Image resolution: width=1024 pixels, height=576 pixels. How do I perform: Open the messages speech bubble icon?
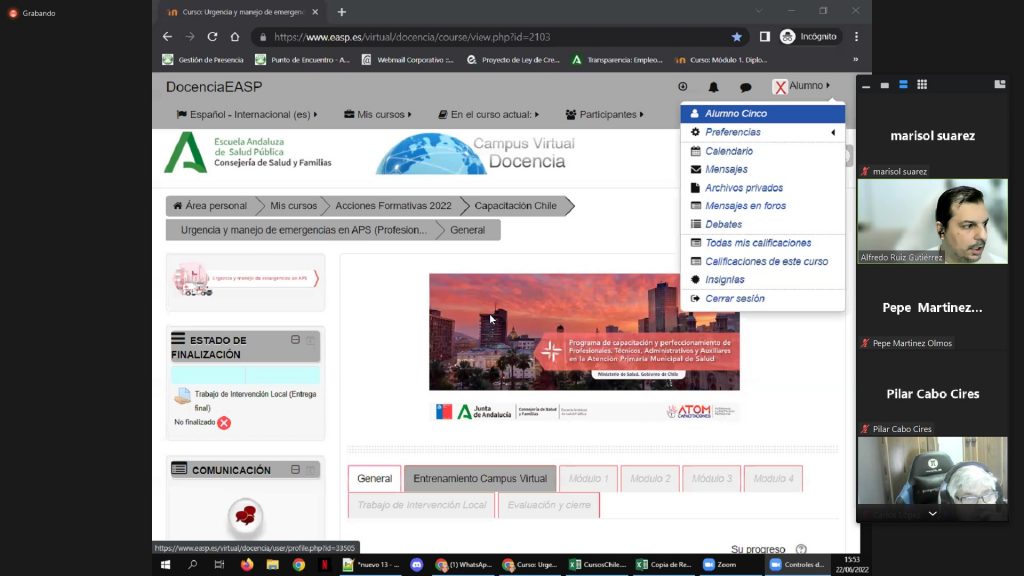(745, 87)
